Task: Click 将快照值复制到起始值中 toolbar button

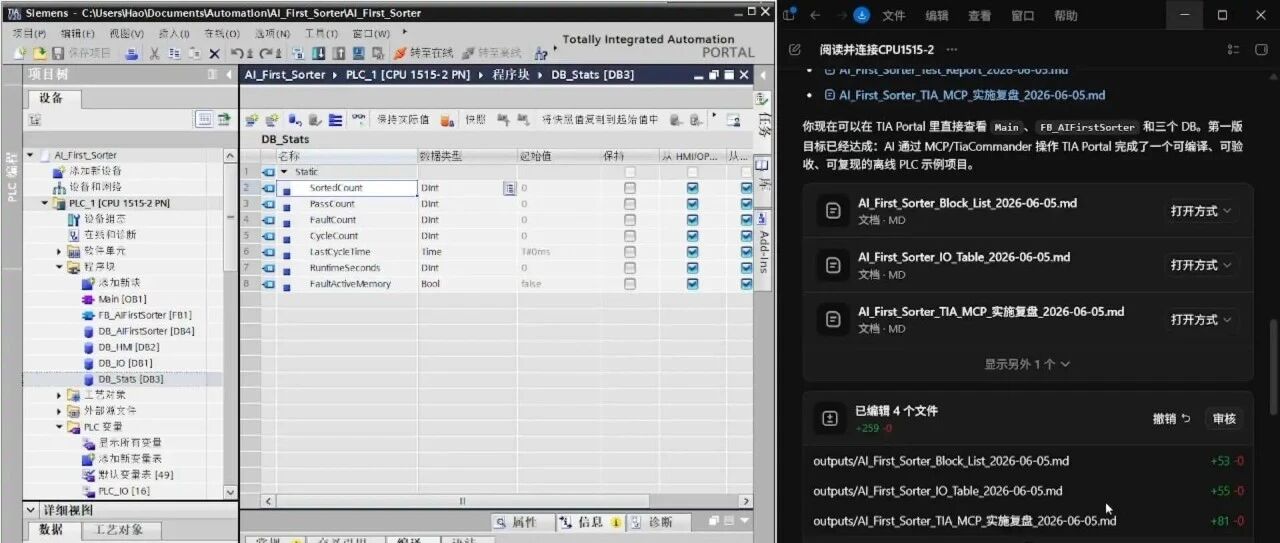Action: 600,119
